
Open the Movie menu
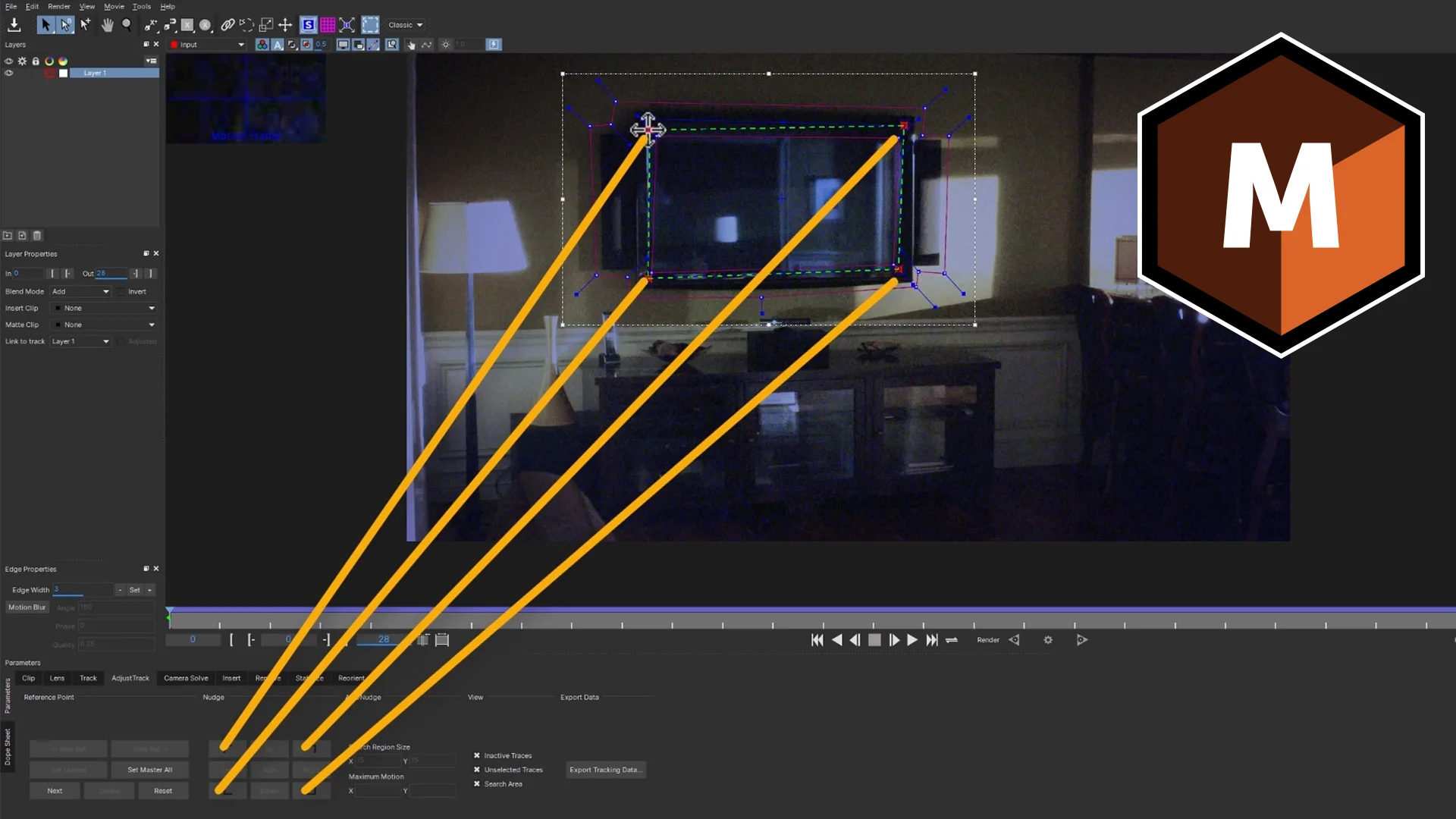pos(114,6)
